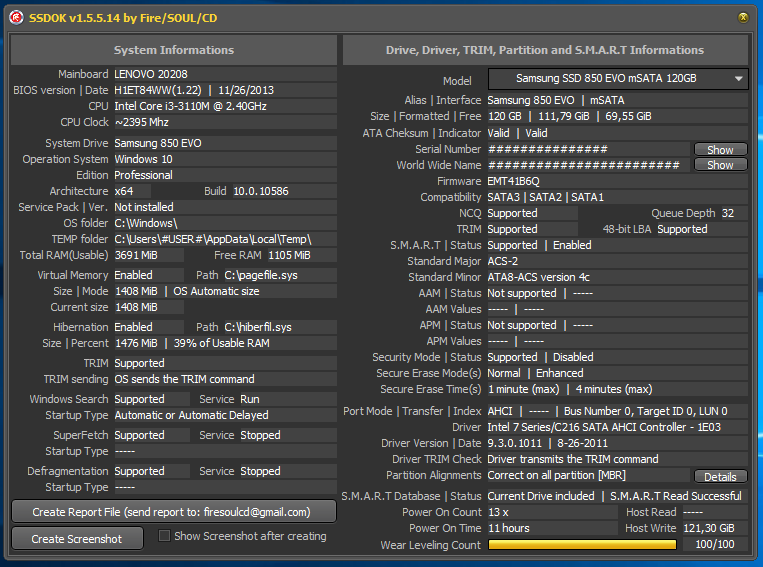Click the Create Screenshot button
Image resolution: width=763 pixels, height=567 pixels.
point(77,539)
